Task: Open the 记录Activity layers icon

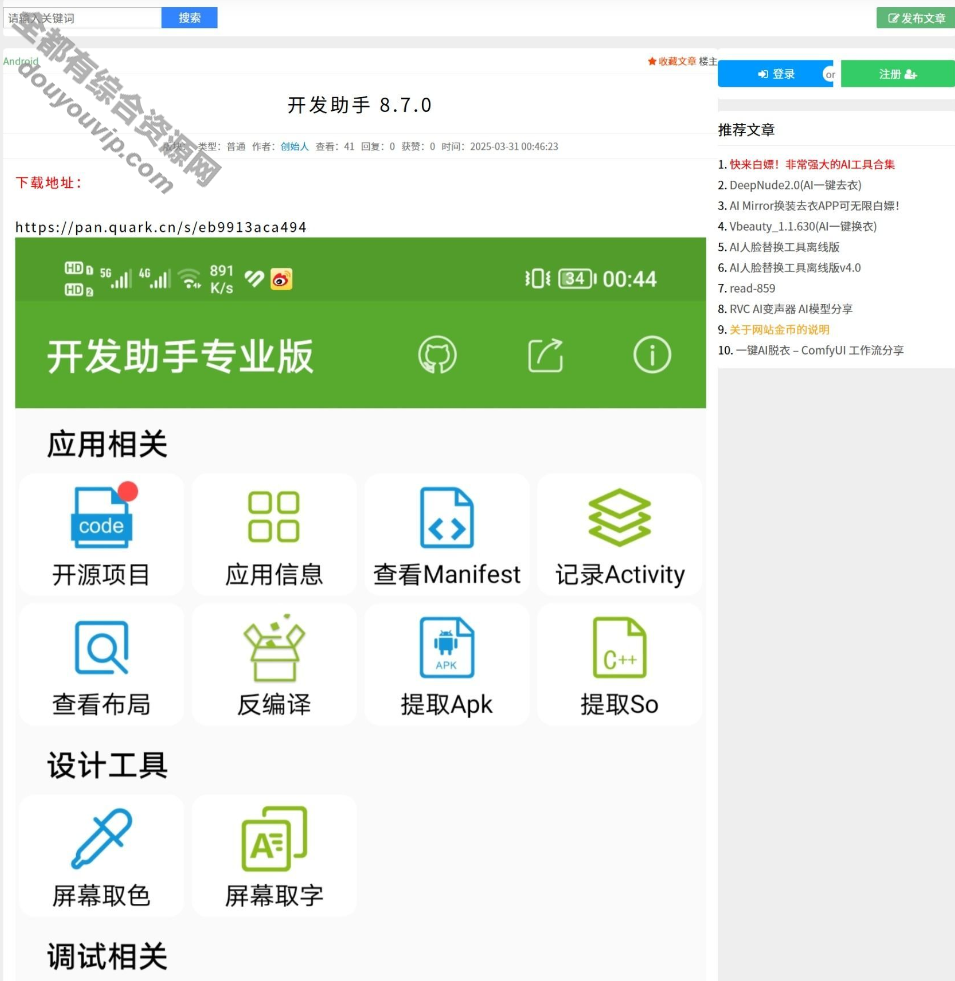Action: [620, 517]
